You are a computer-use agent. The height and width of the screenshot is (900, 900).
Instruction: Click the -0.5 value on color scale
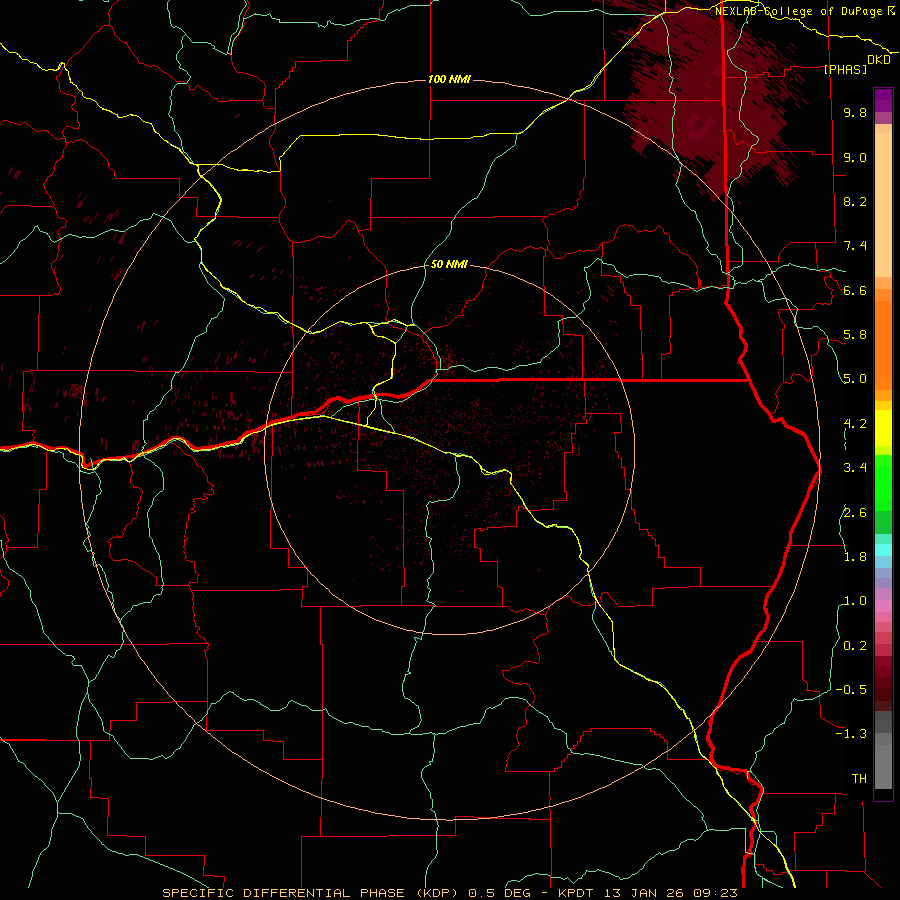tap(851, 690)
